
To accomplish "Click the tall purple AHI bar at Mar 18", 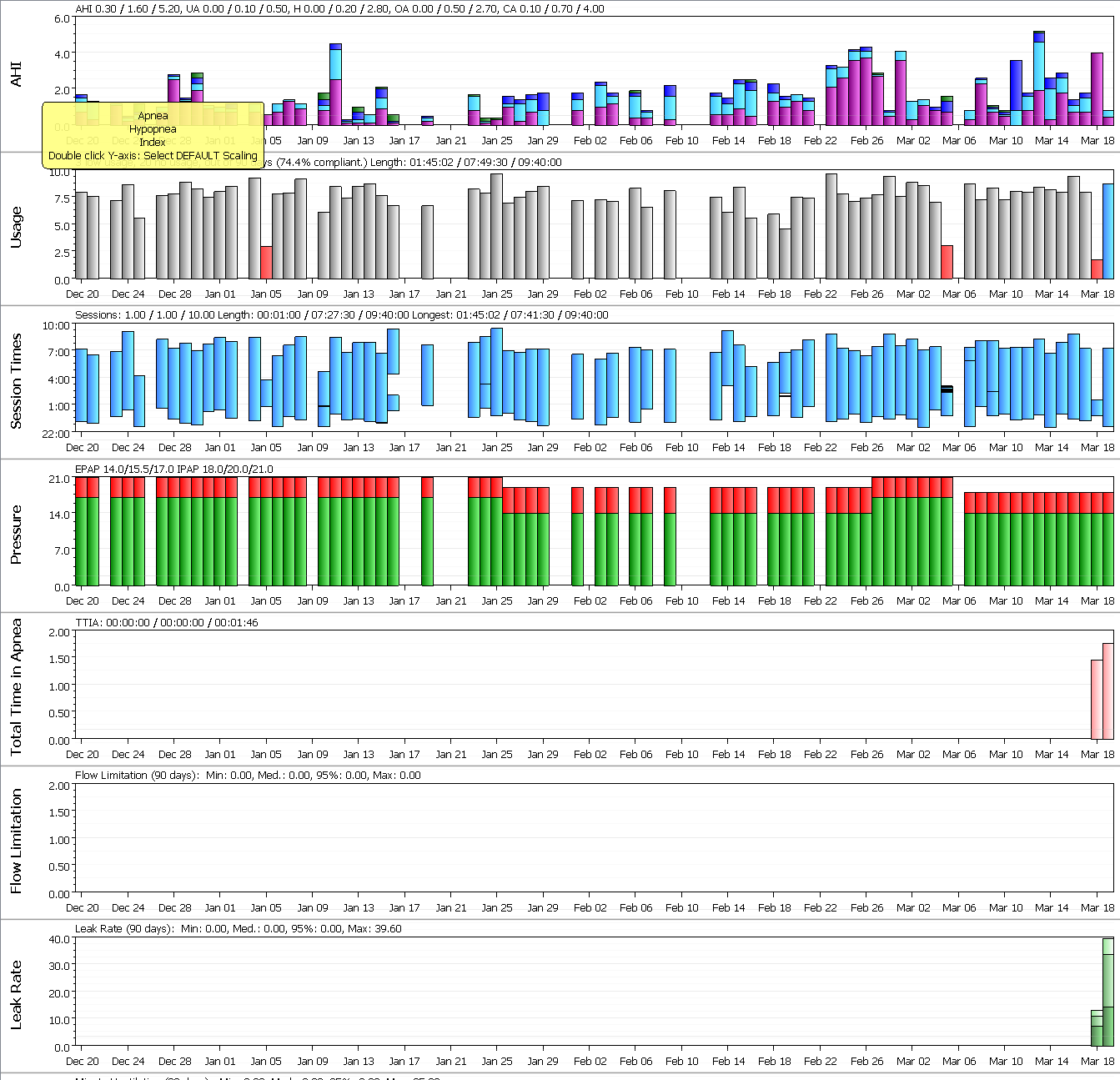I will 1097,89.
